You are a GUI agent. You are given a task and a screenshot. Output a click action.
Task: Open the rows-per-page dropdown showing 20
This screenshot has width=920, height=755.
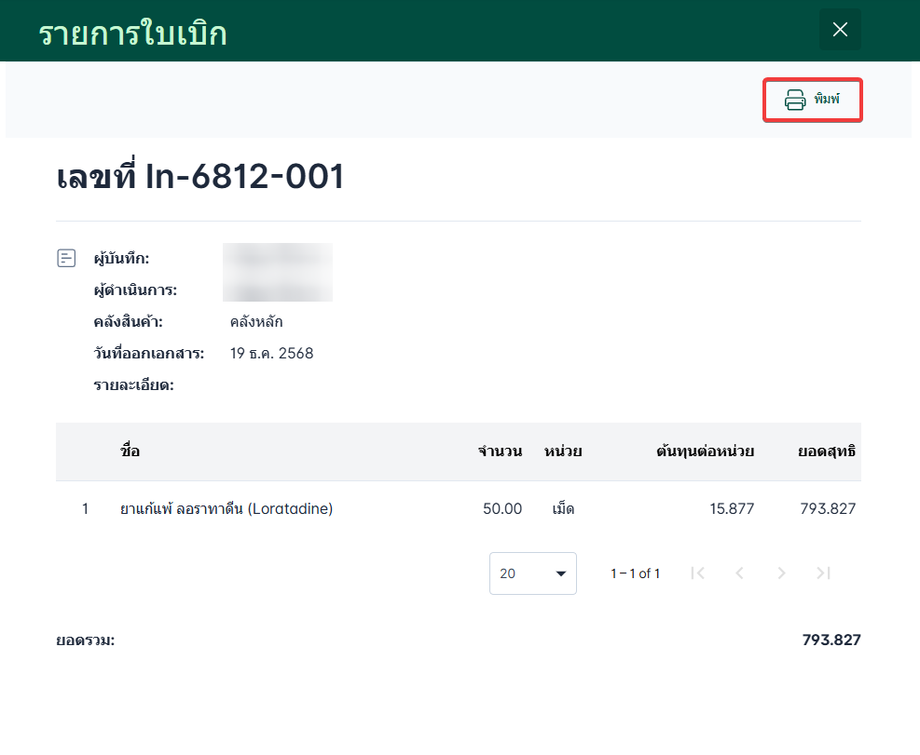point(533,573)
